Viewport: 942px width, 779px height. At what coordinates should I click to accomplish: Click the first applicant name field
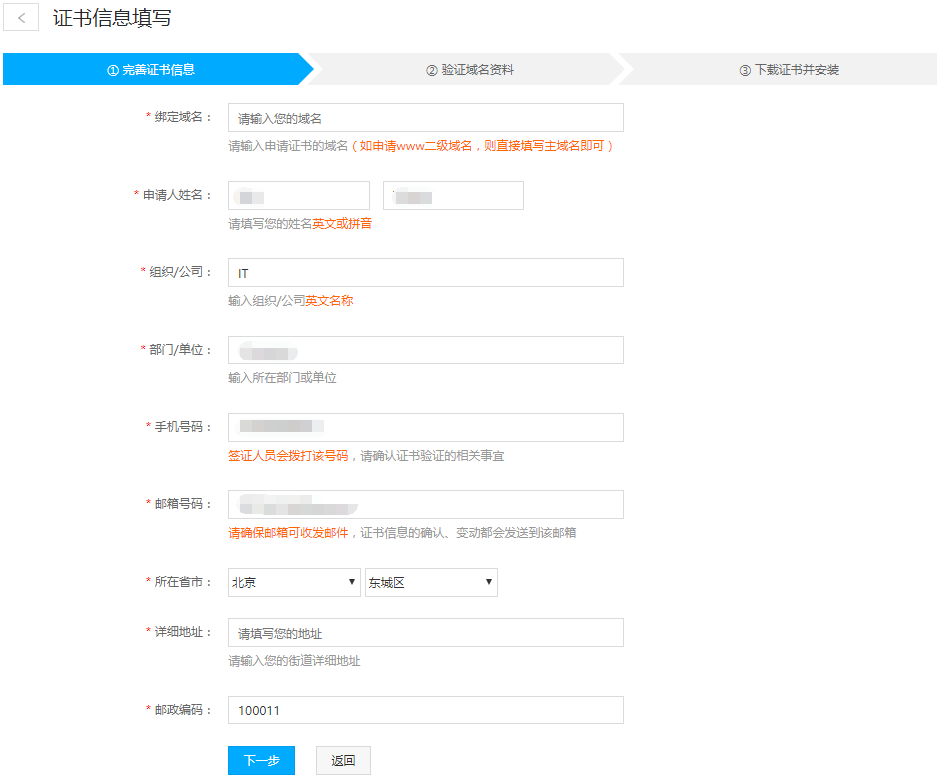[298, 196]
